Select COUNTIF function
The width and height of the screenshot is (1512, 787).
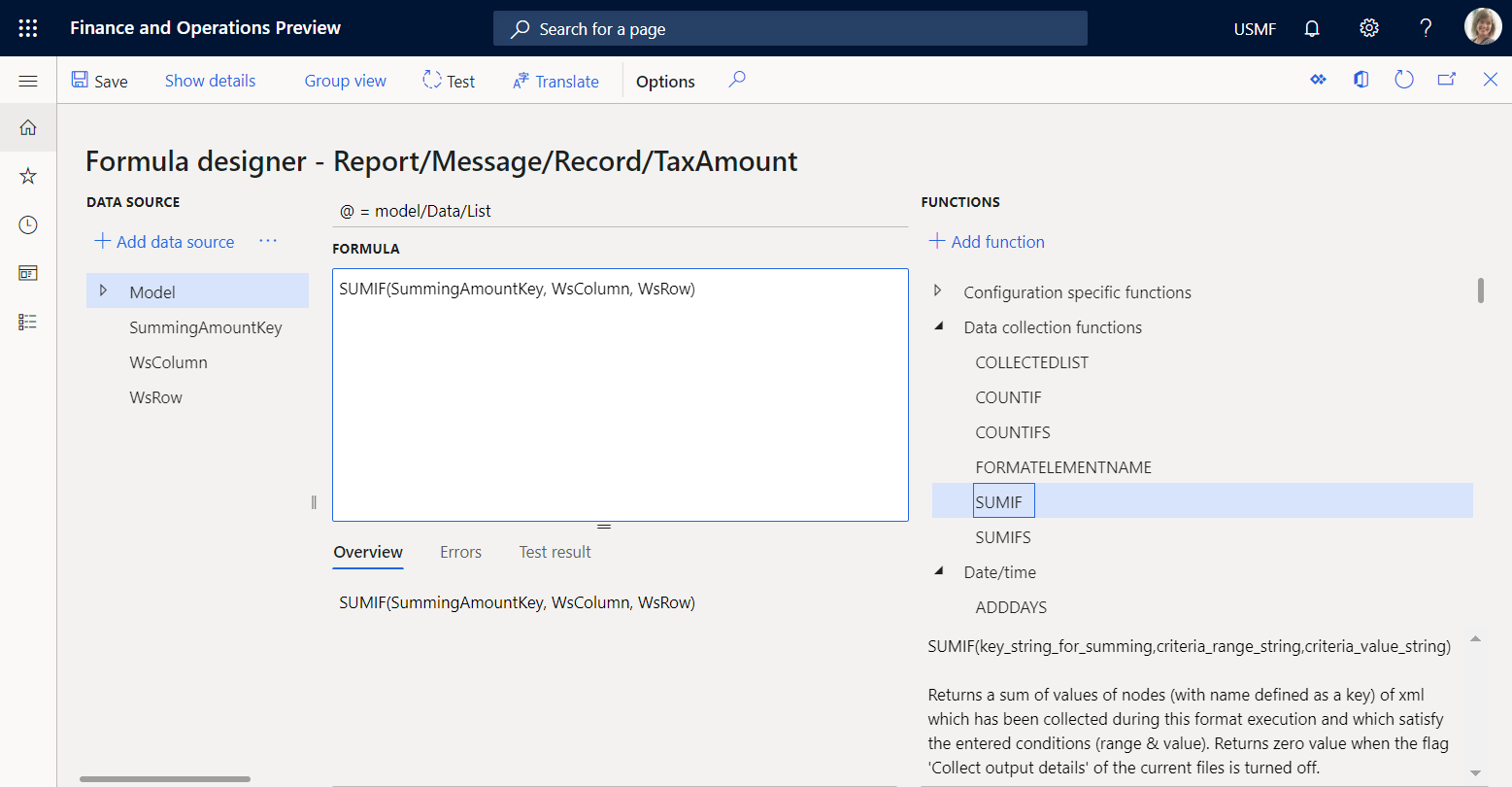1008,397
